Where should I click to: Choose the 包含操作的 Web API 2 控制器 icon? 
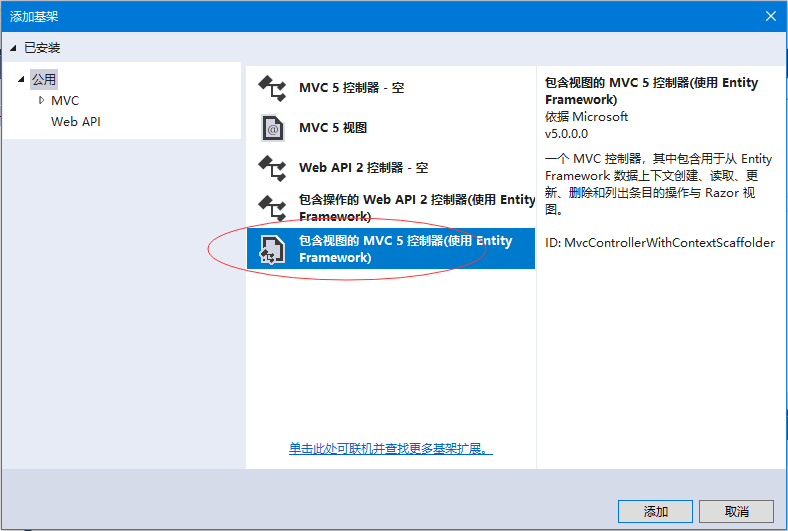272,208
